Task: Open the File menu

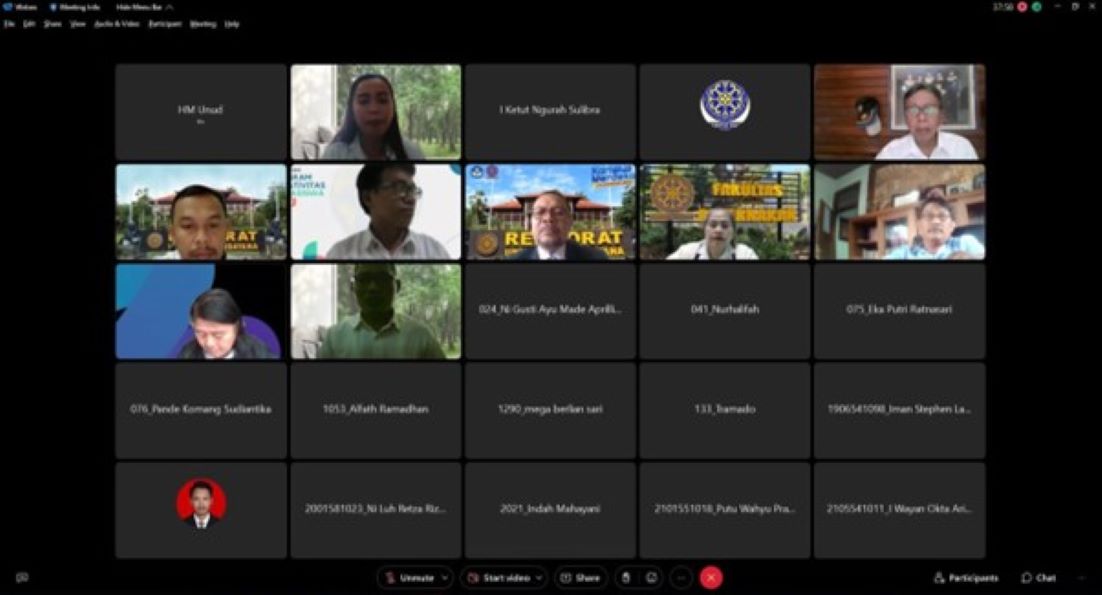Action: (9, 24)
